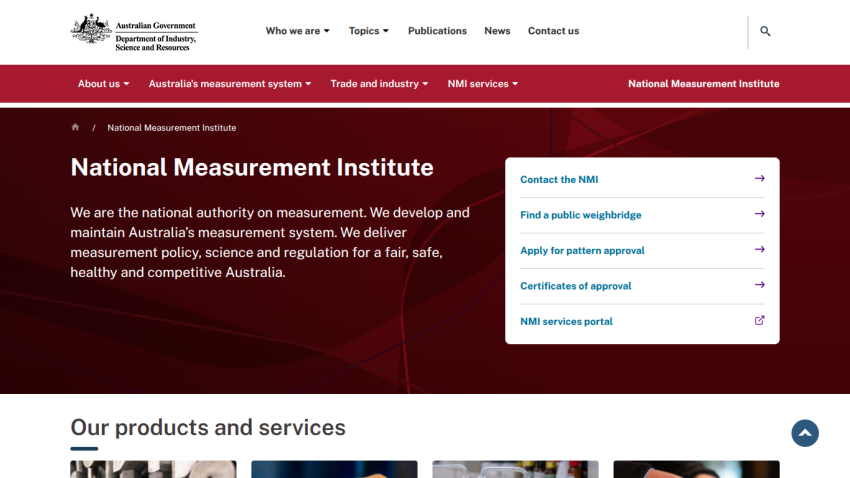Viewport: 850px width, 478px height.
Task: Click the arrow next to Contact the NMI
Action: click(x=759, y=178)
